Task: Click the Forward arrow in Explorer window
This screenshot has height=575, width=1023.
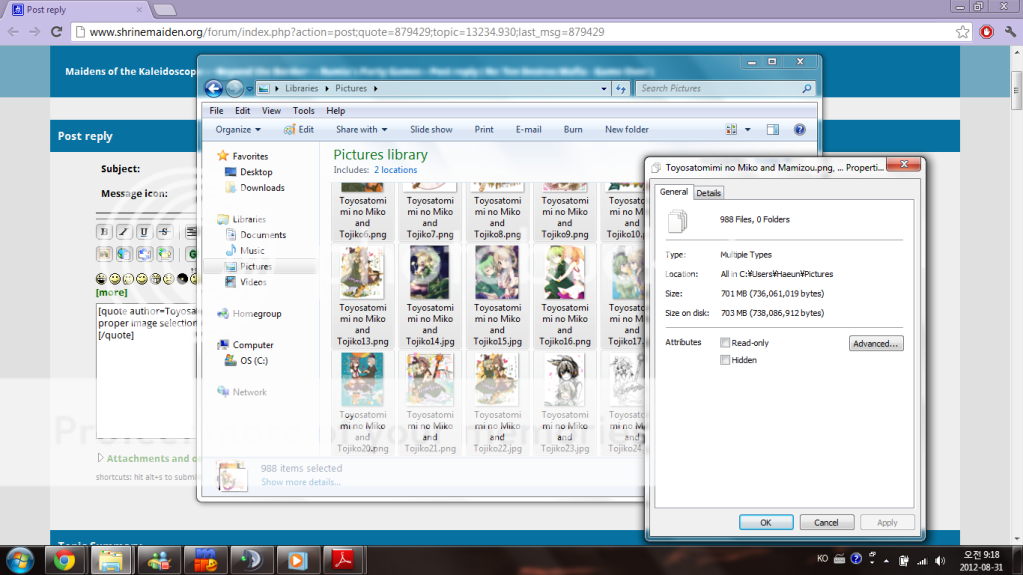Action: click(235, 88)
